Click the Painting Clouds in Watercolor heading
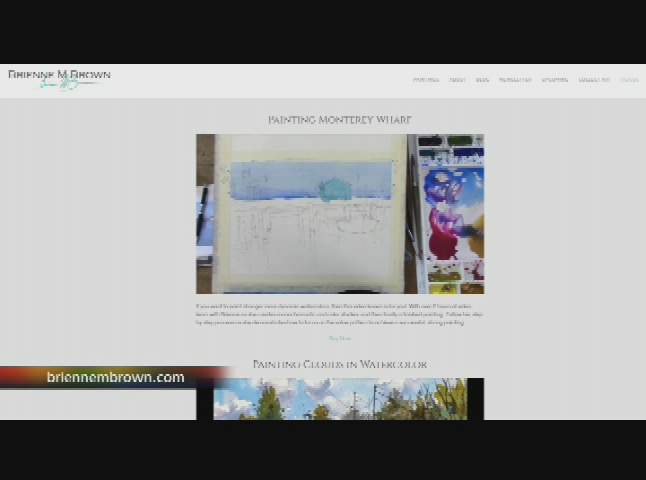This screenshot has width=646, height=480. pyautogui.click(x=339, y=365)
